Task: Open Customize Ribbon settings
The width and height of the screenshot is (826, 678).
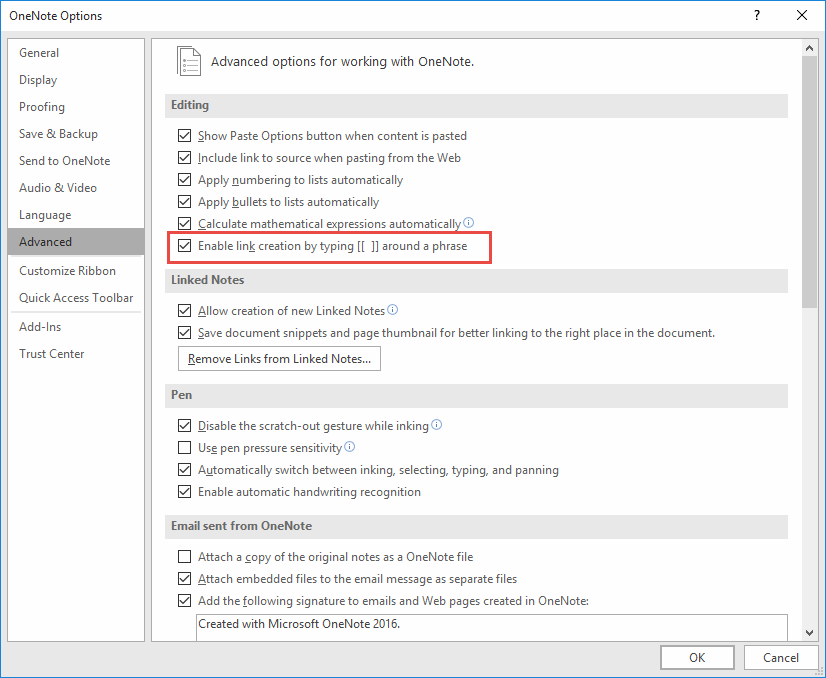Action: pos(76,271)
